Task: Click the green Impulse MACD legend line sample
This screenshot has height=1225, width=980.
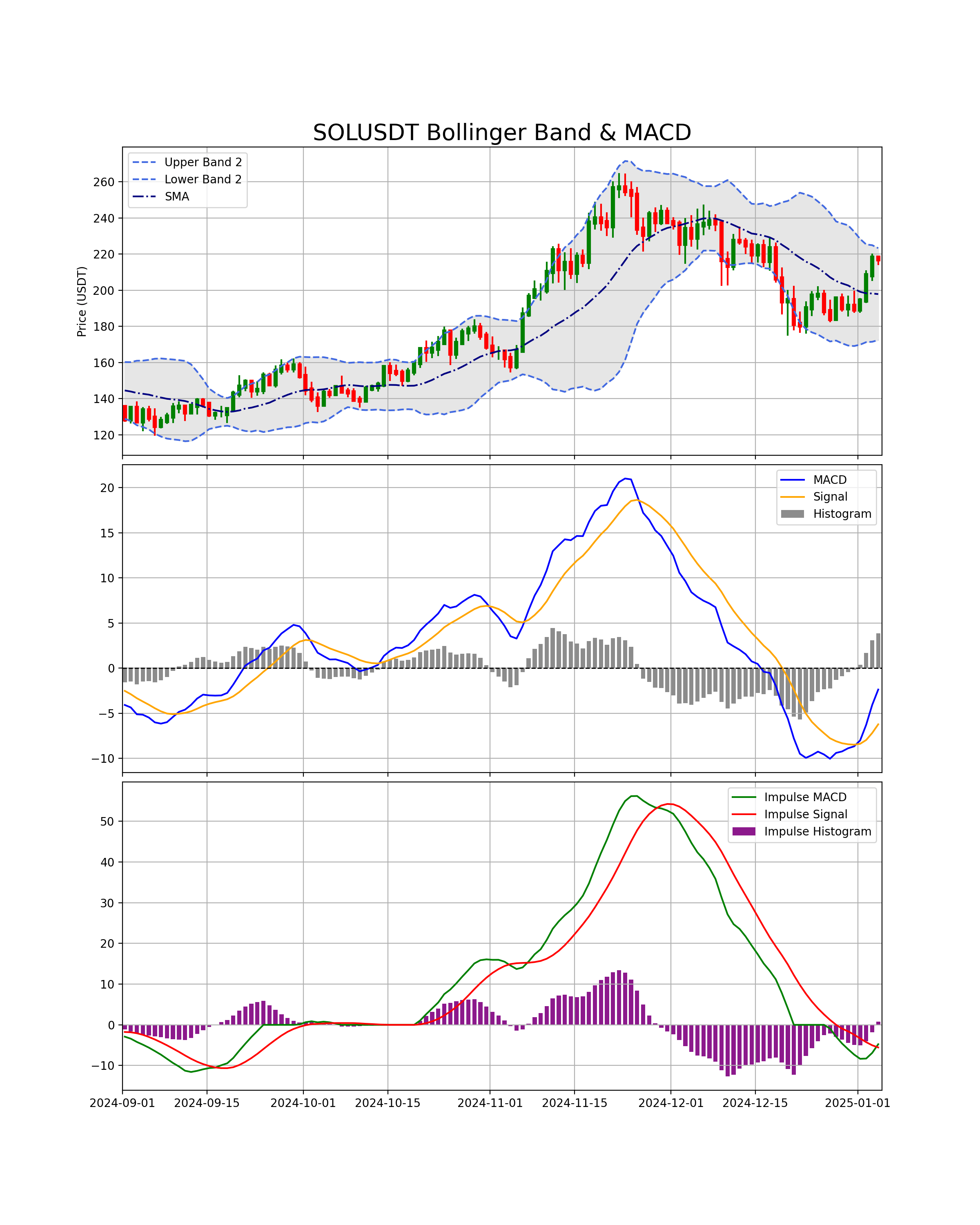Action: (x=744, y=797)
